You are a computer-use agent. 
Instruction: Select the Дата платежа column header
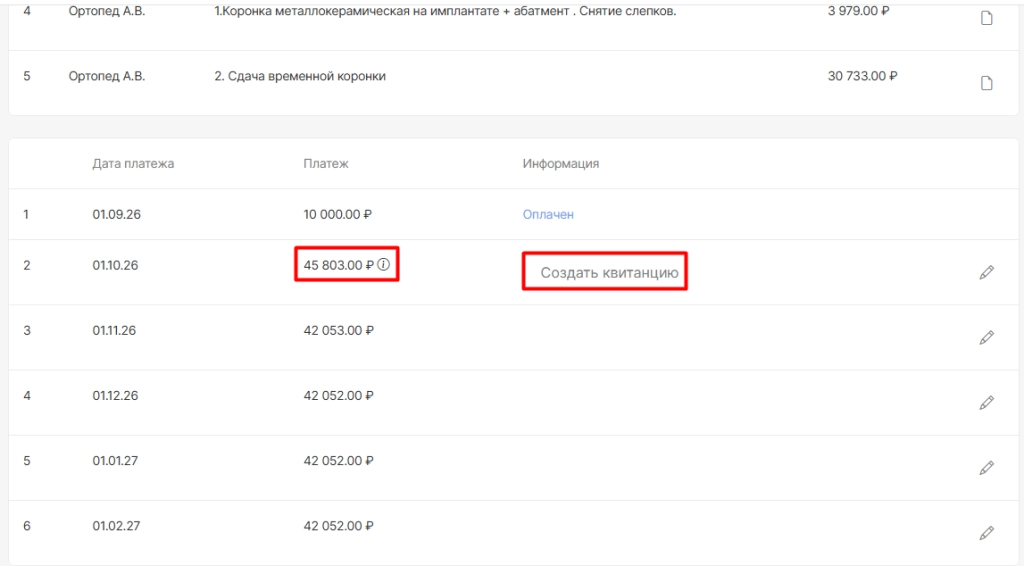click(x=133, y=164)
